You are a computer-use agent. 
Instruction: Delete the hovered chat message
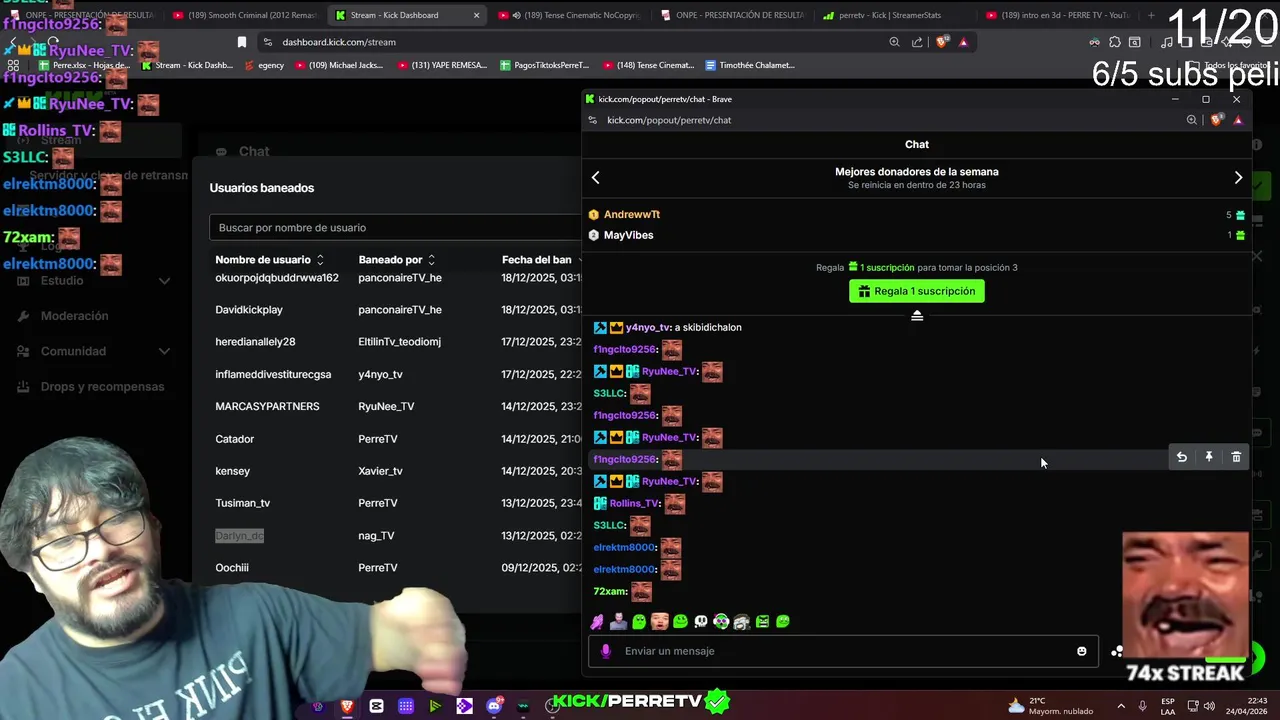click(1236, 457)
